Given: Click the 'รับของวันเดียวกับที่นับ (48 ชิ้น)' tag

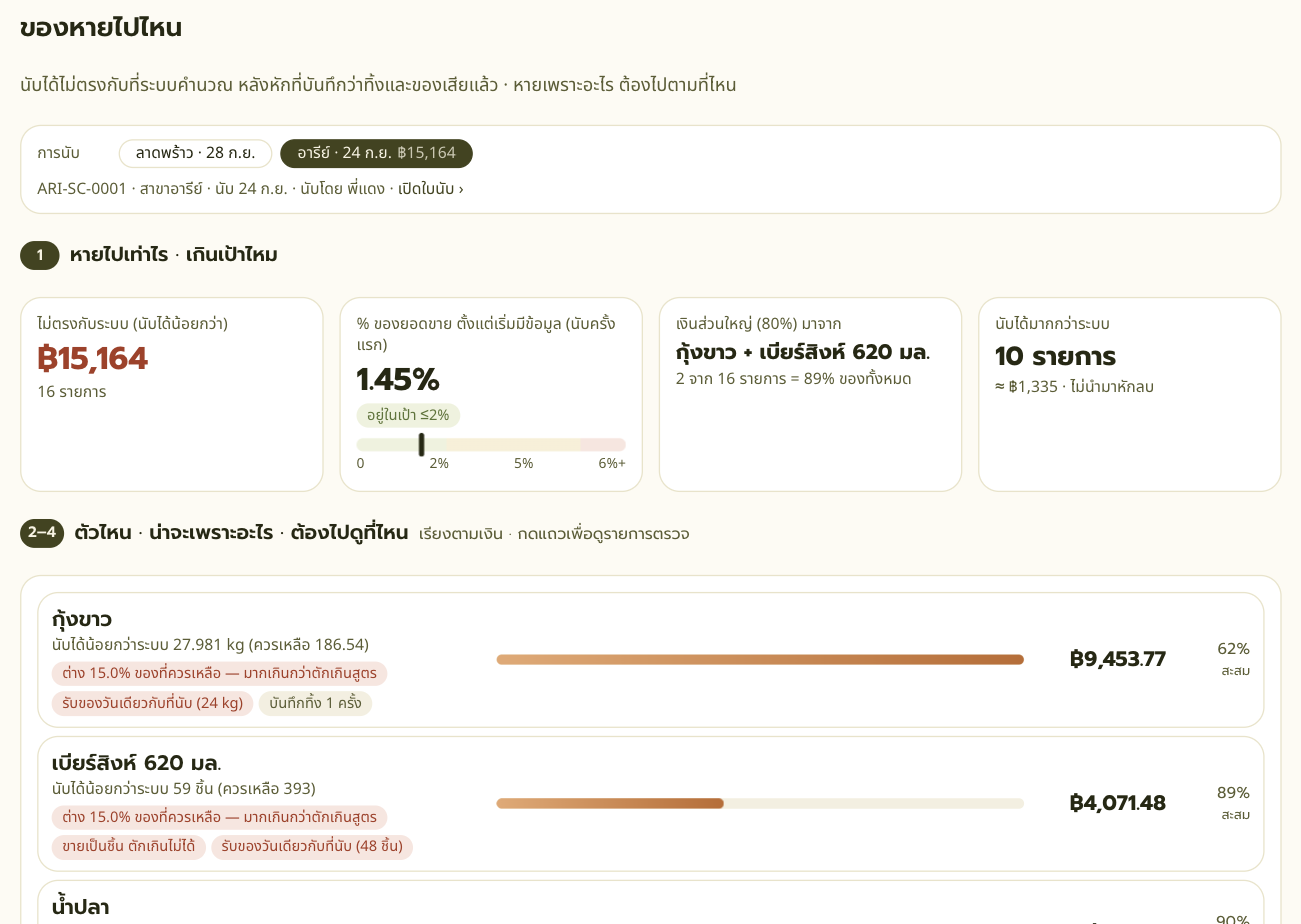Looking at the screenshot, I should 312,847.
